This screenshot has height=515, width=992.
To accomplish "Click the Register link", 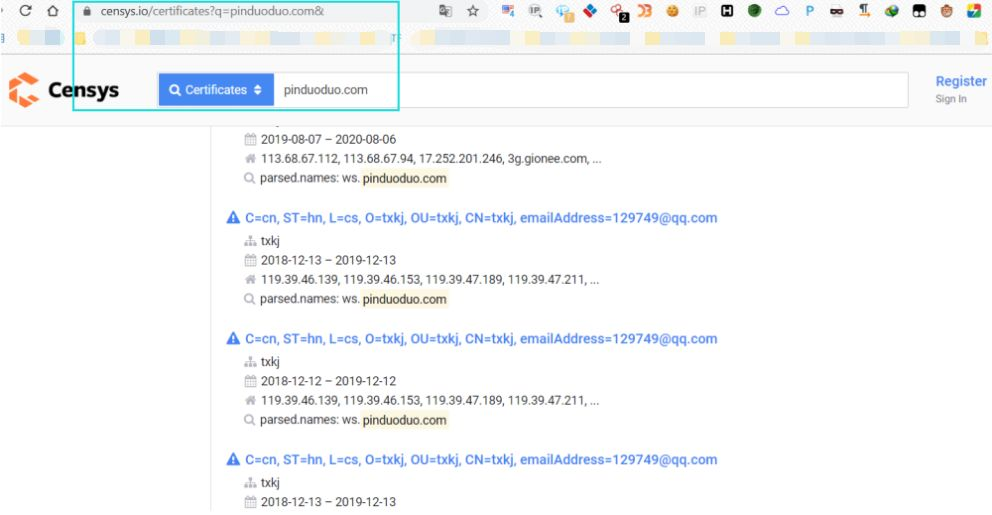I will coord(960,81).
